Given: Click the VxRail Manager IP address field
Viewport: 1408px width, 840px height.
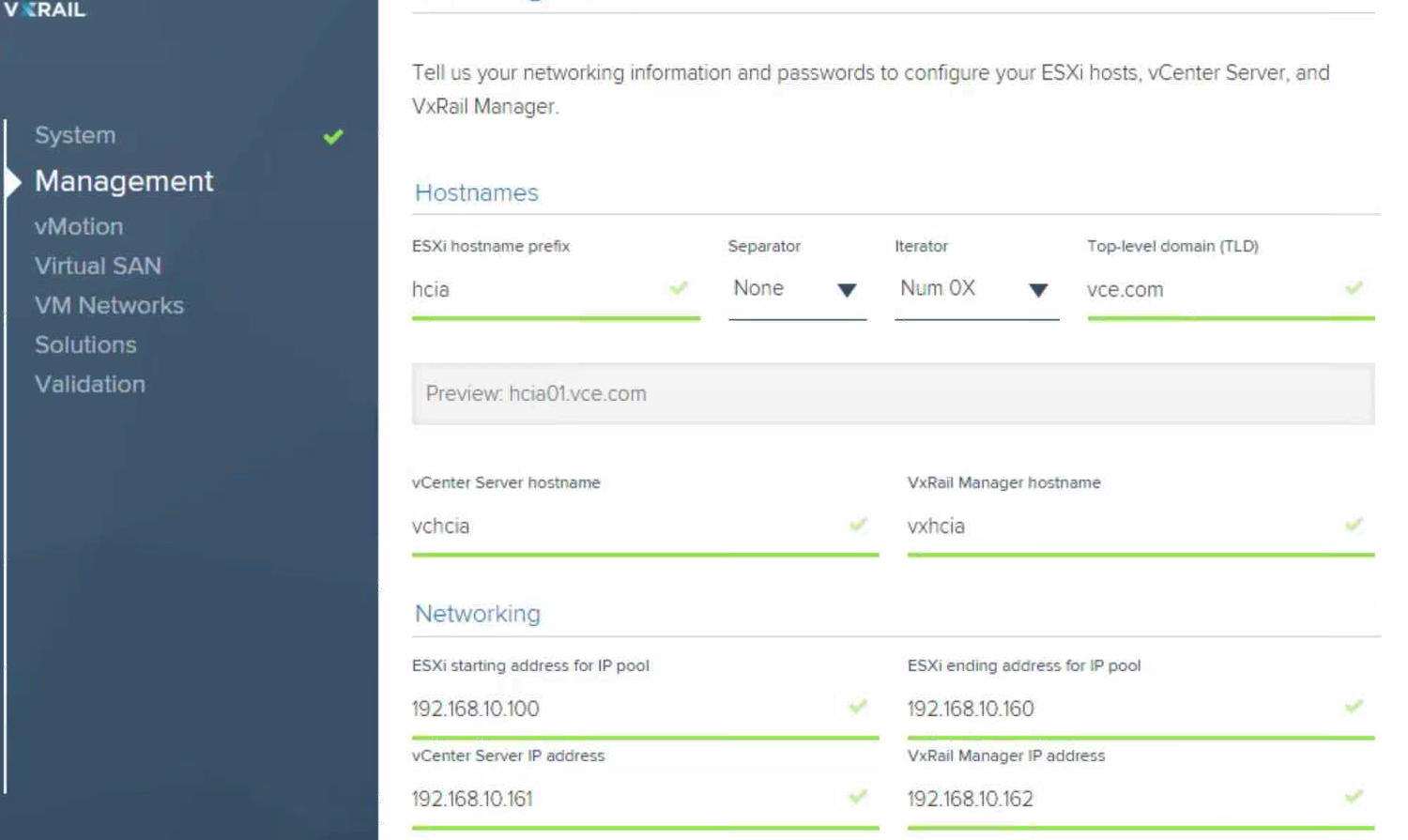Looking at the screenshot, I should click(x=1117, y=799).
